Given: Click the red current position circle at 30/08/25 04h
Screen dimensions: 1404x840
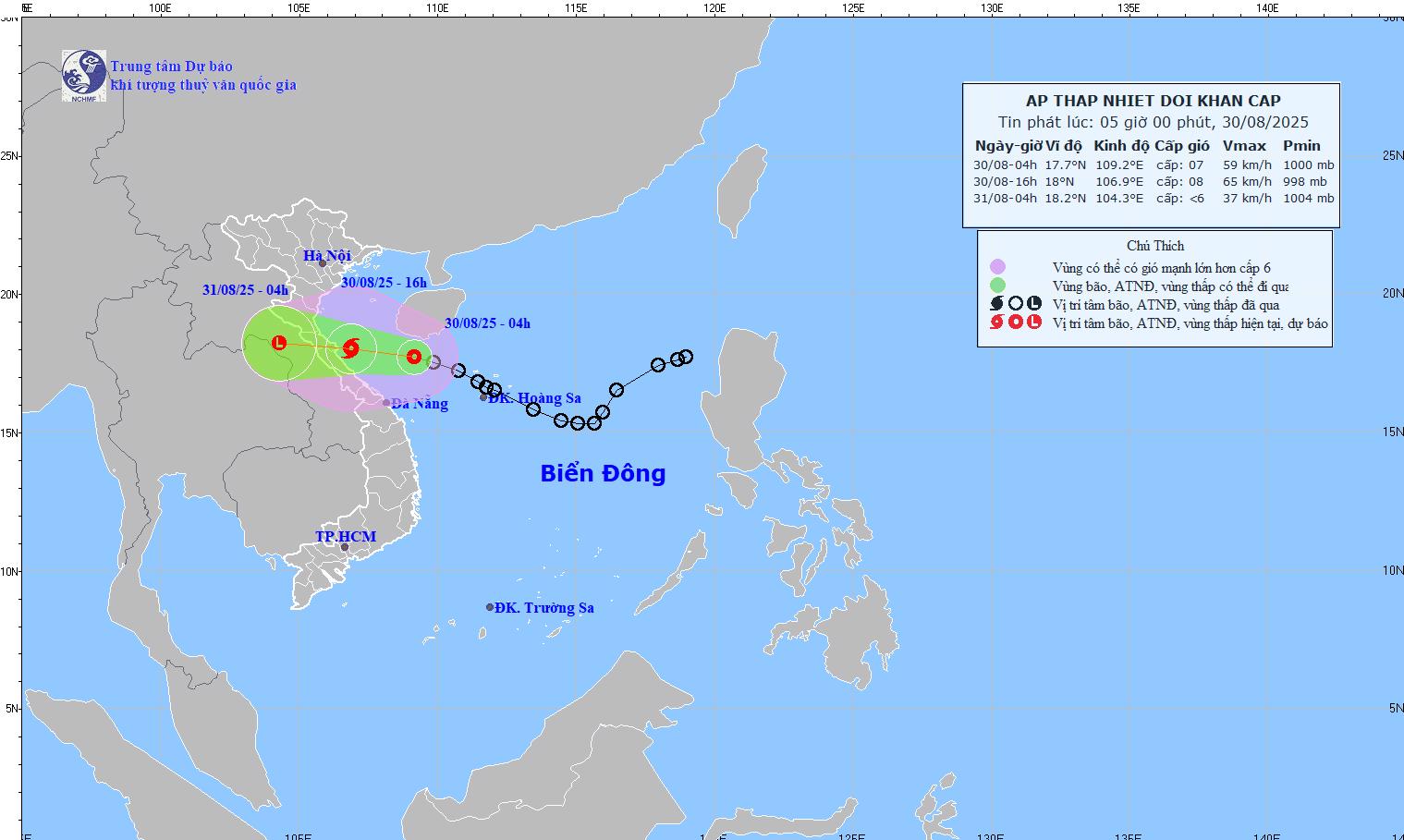Looking at the screenshot, I should (x=413, y=357).
